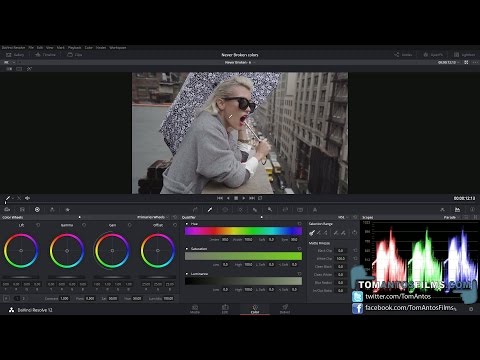This screenshot has height=360, width=480.
Task: Open the viewer options ellipsis menu
Action: [475, 62]
